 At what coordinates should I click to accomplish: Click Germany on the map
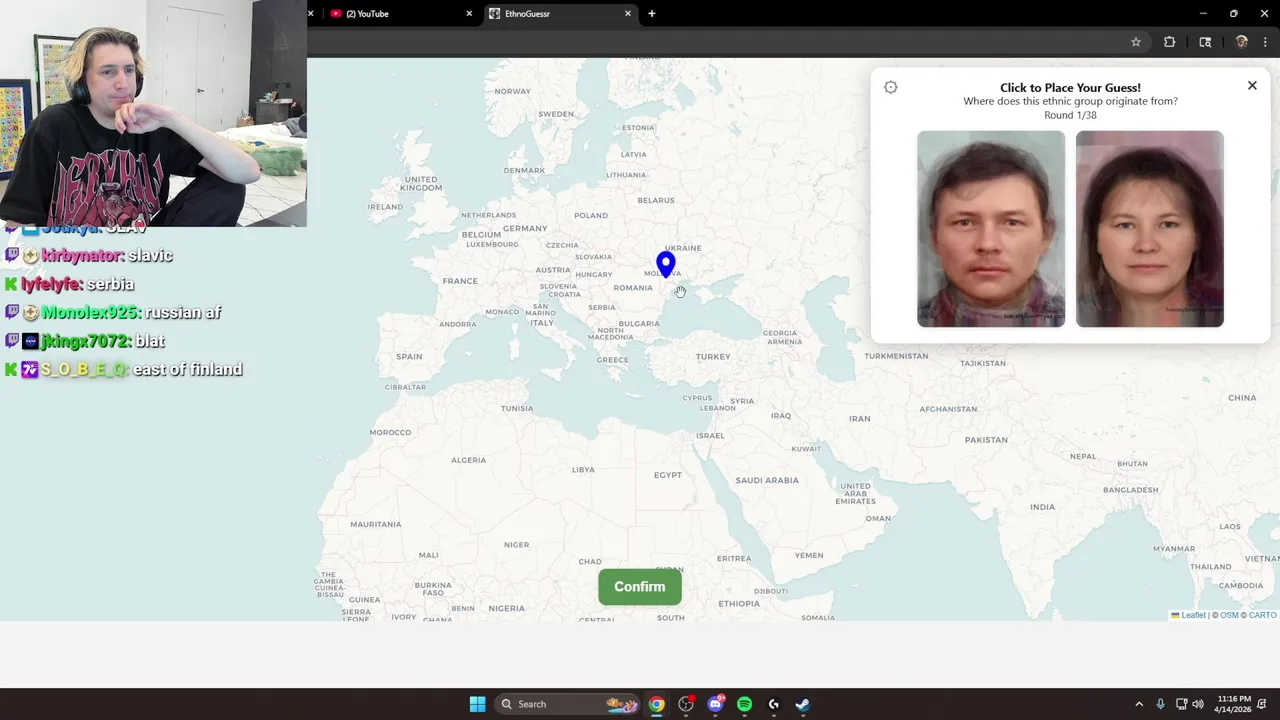[525, 229]
